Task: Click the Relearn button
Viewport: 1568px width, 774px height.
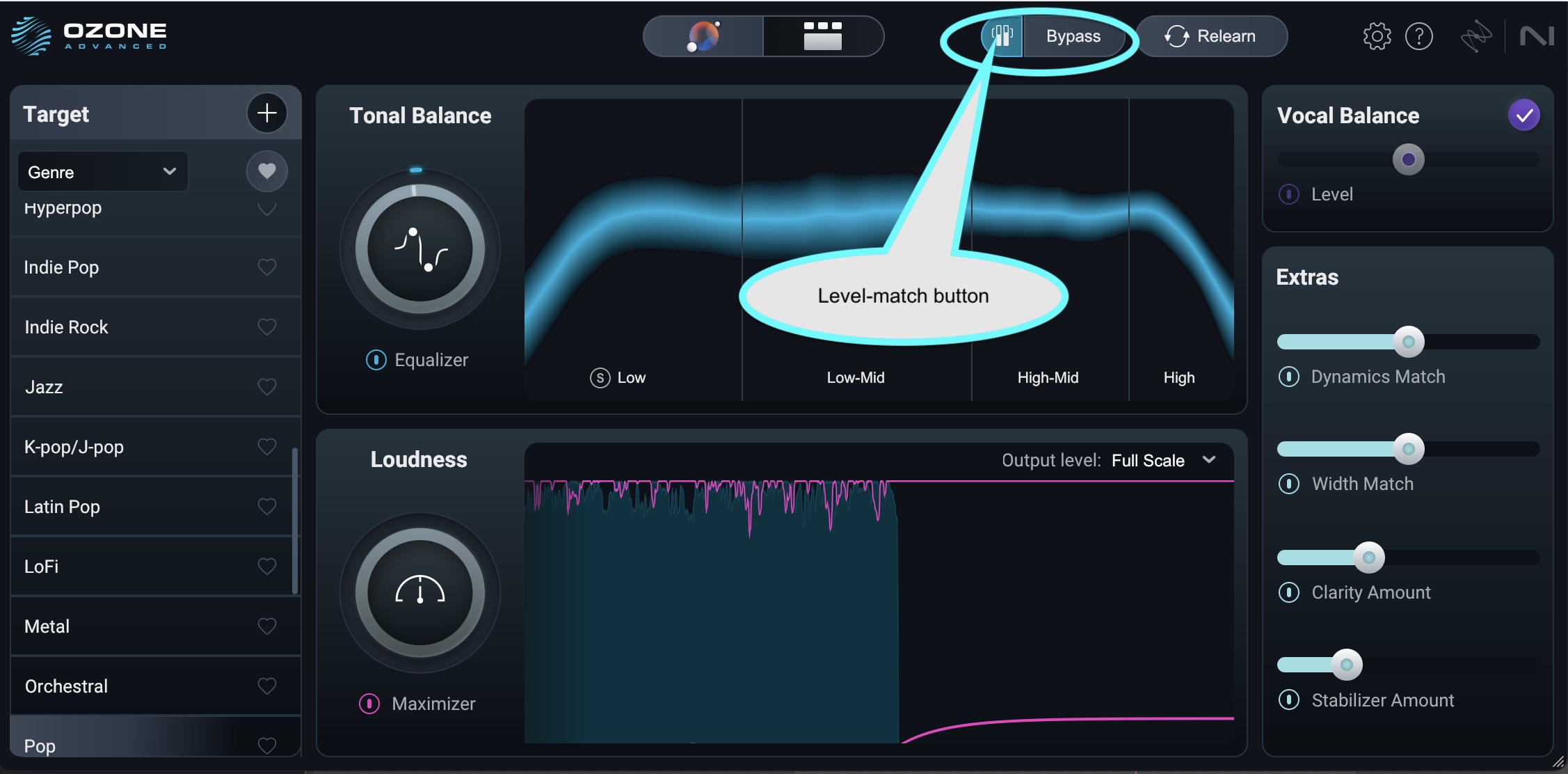Action: point(1212,36)
